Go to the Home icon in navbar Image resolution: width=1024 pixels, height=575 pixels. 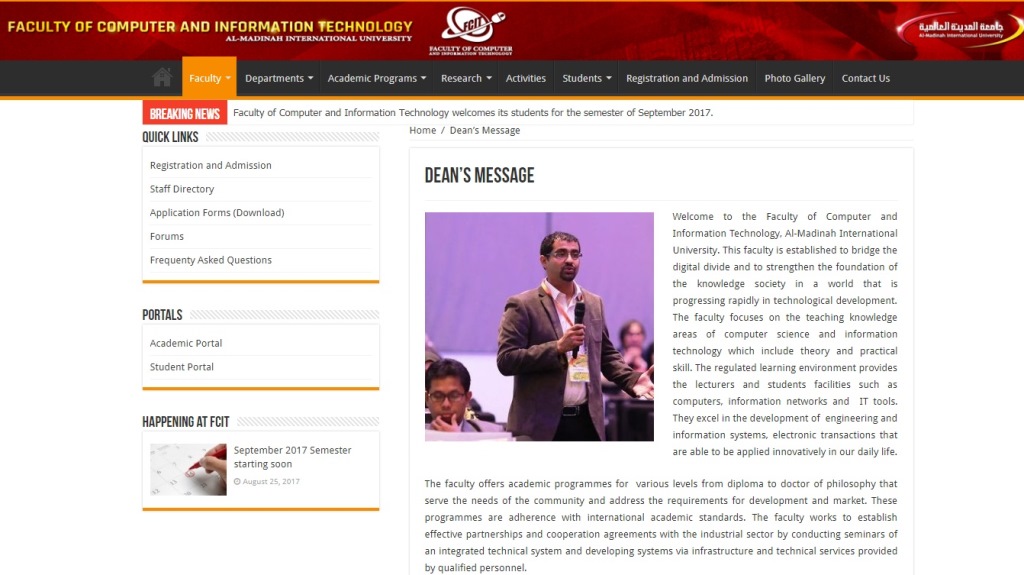pyautogui.click(x=162, y=78)
